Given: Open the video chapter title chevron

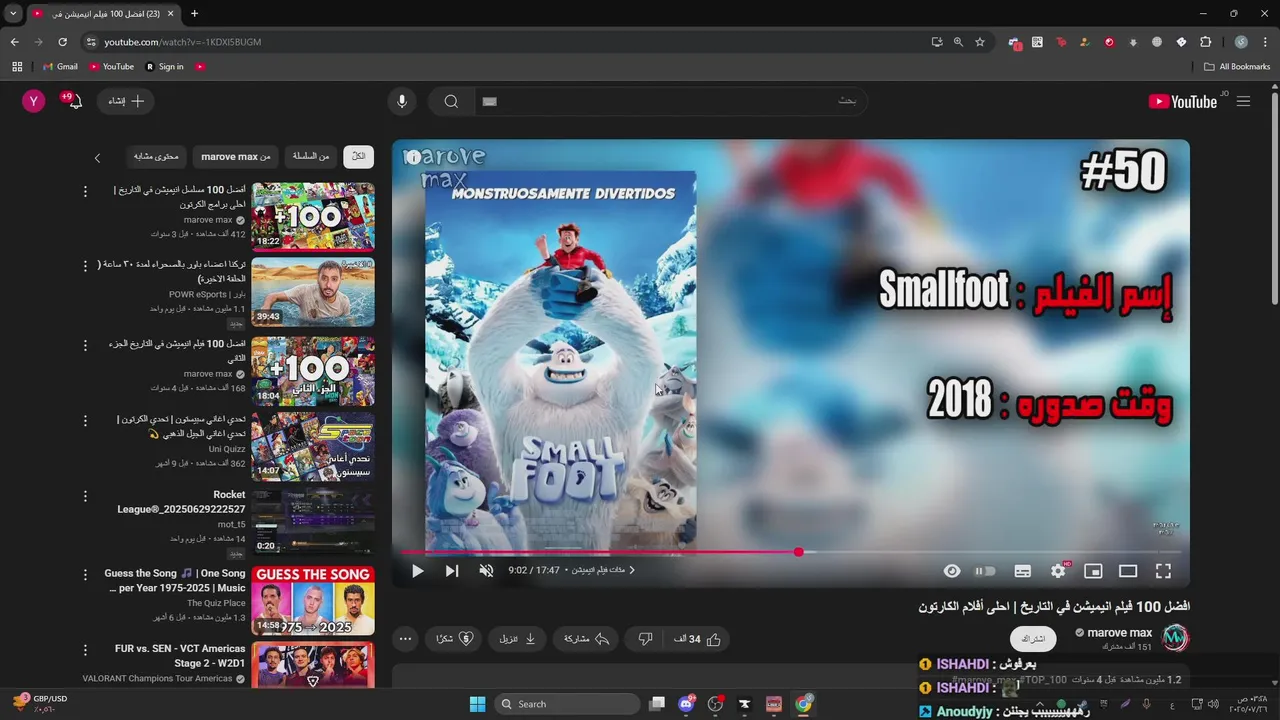Looking at the screenshot, I should tap(632, 570).
